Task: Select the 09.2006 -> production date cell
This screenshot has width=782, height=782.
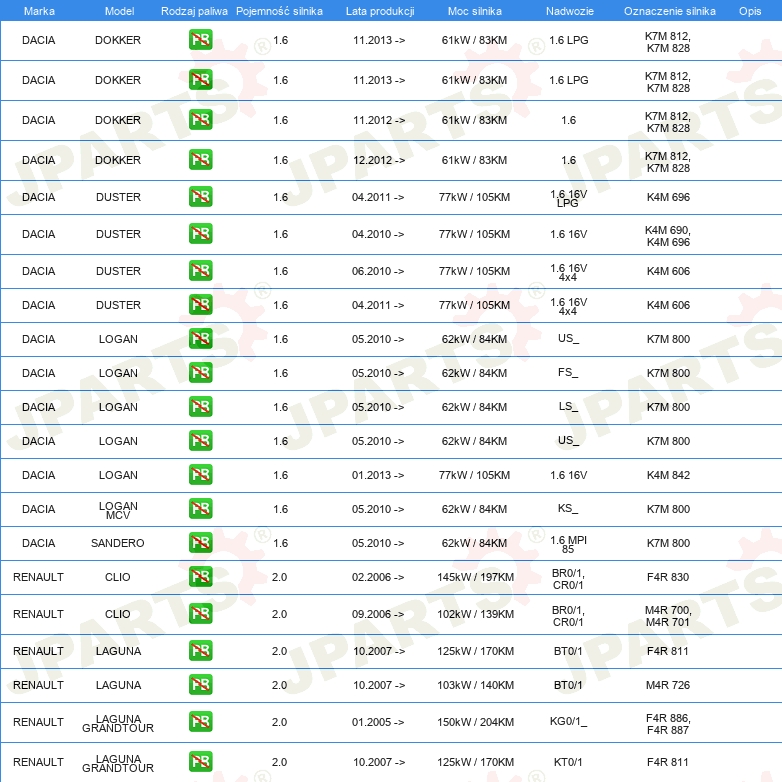Action: point(378,614)
